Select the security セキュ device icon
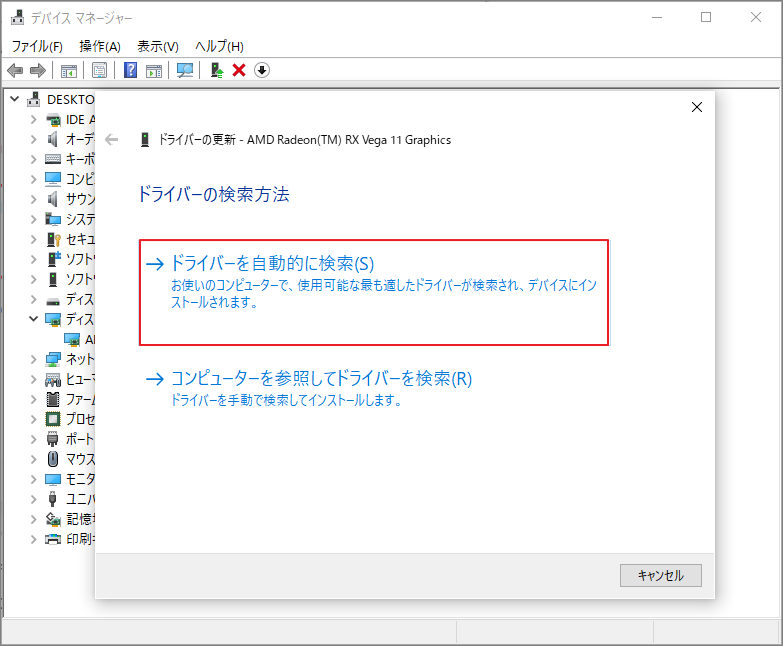The height and width of the screenshot is (646, 783). coord(53,239)
